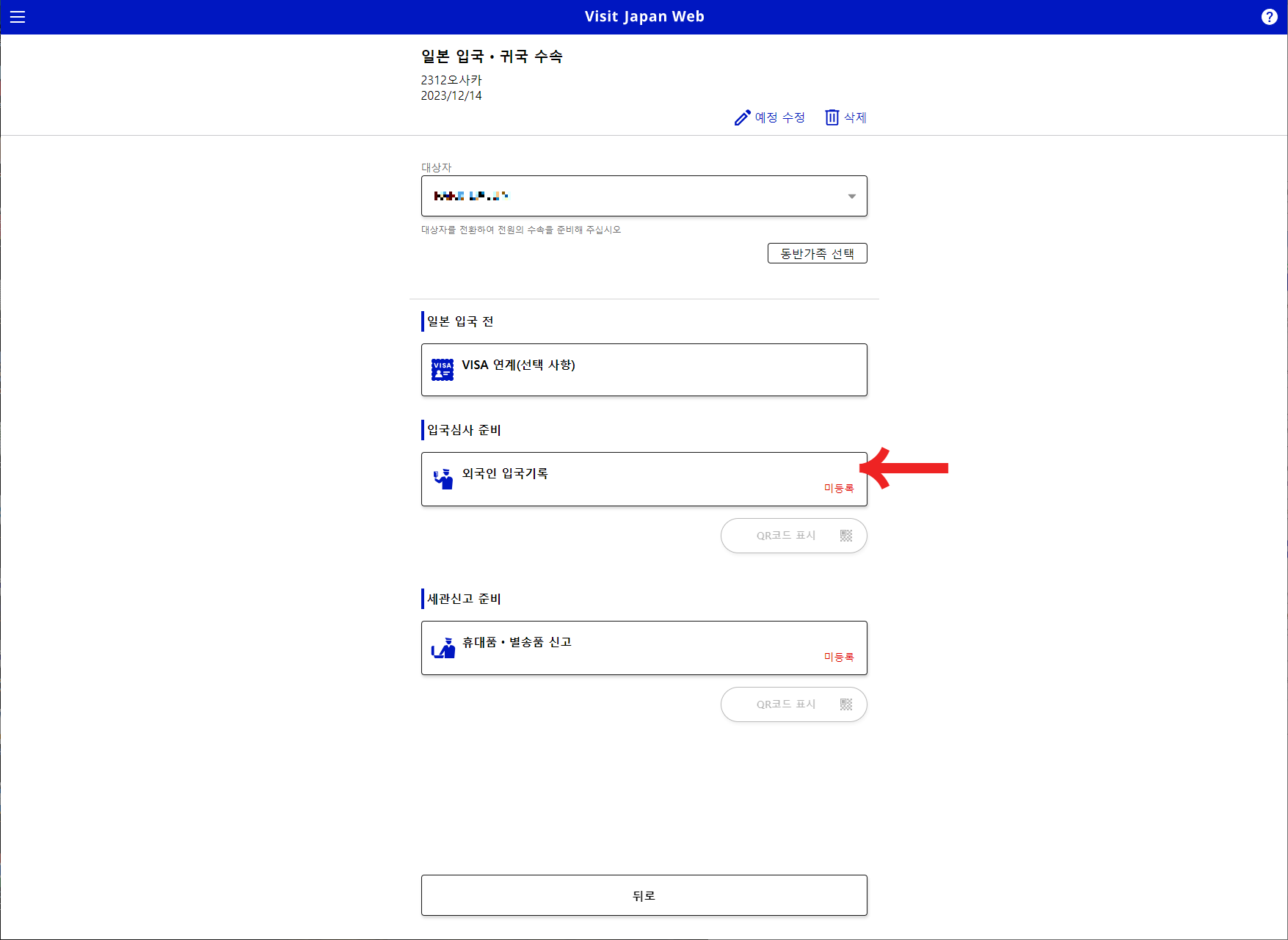Viewport: 1288px width, 940px height.
Task: Click the 예정 수정 link
Action: coord(770,117)
